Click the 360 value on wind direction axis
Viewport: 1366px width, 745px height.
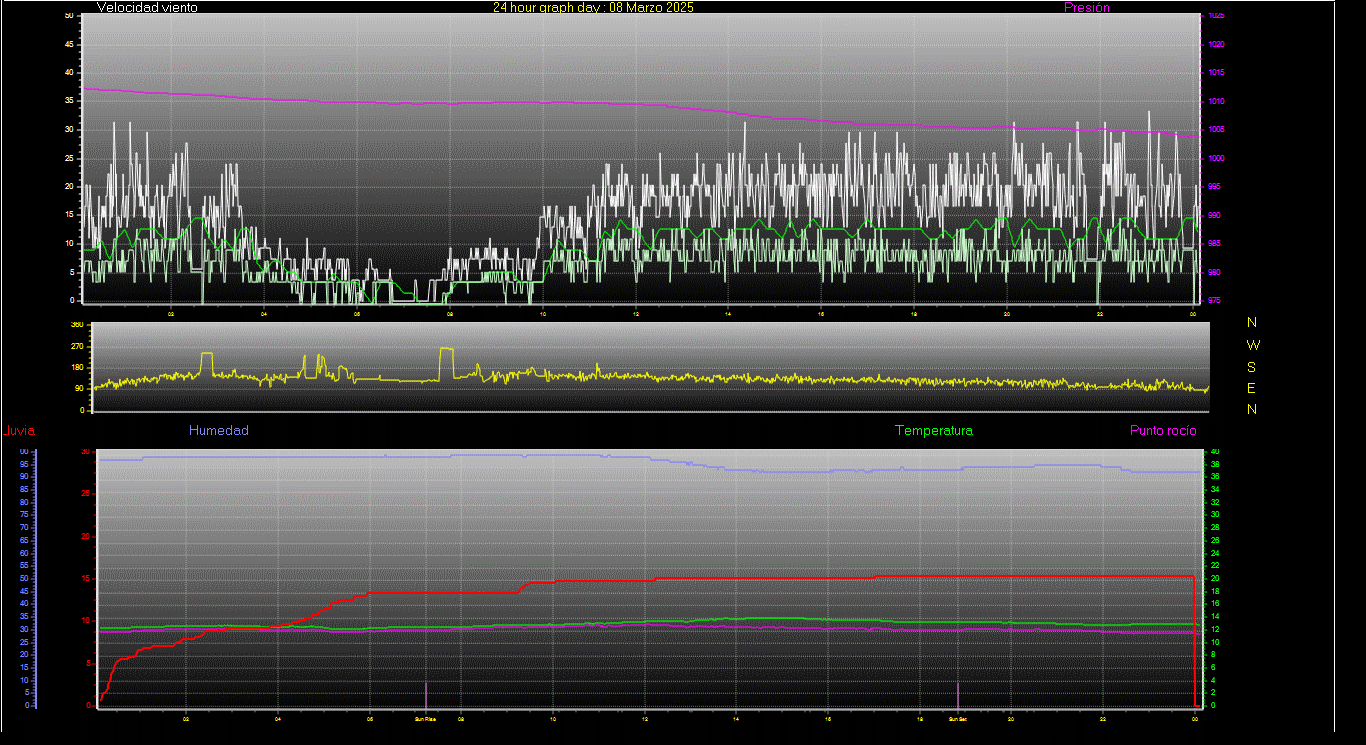click(77, 325)
